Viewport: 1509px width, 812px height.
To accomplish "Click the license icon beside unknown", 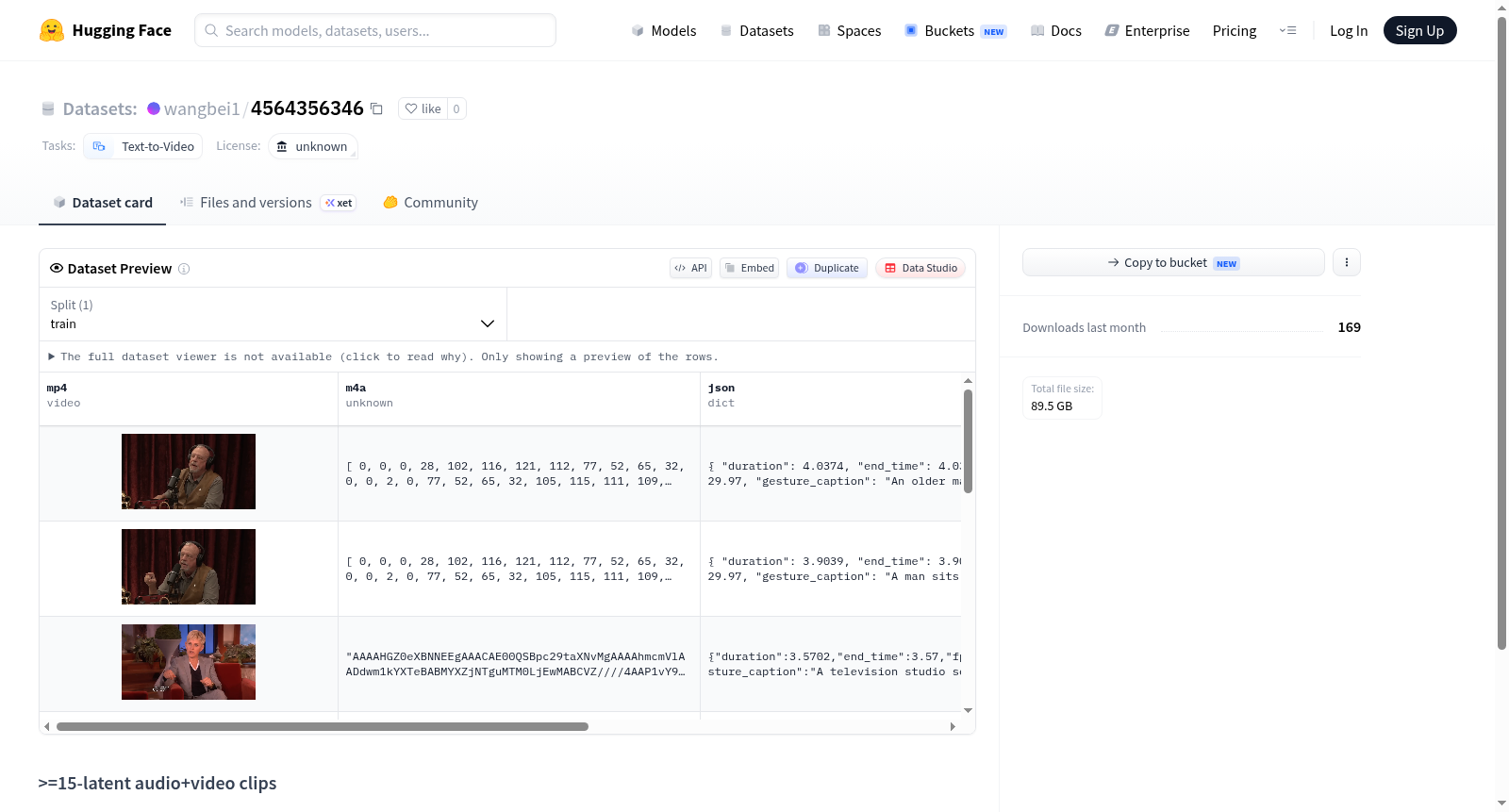I will point(281,146).
